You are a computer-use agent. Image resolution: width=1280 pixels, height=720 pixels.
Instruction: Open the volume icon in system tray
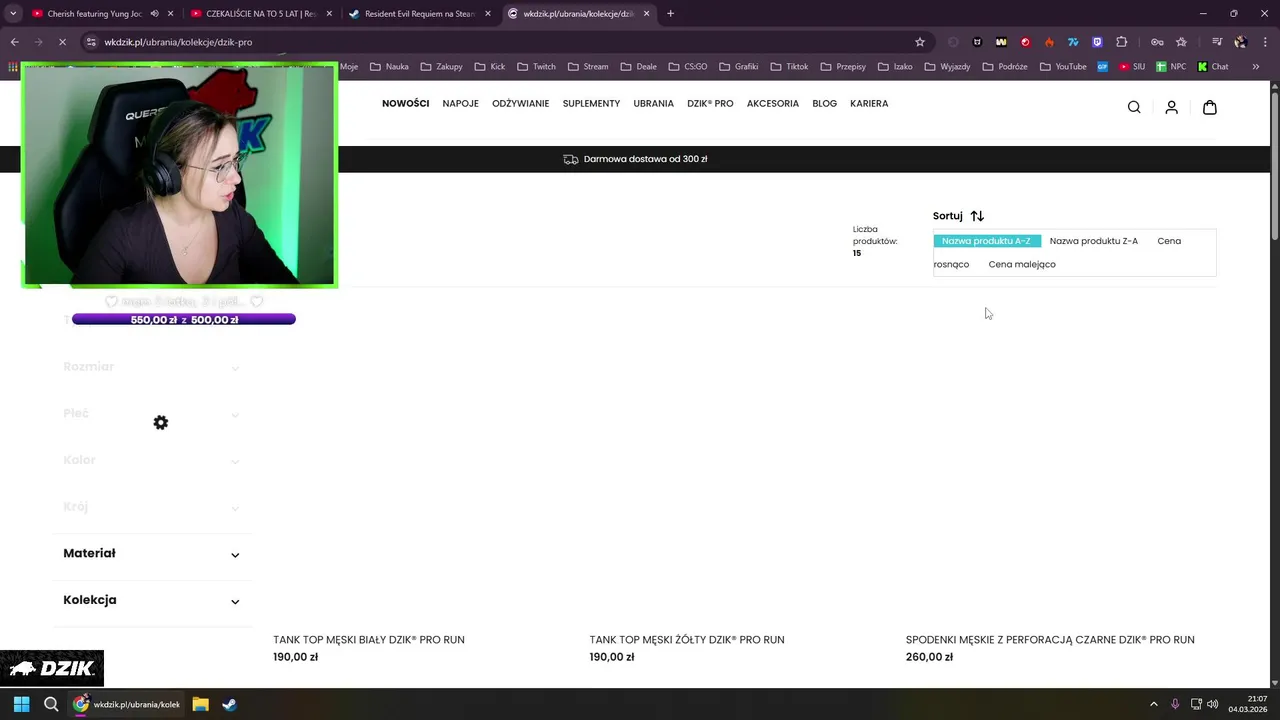click(1213, 704)
